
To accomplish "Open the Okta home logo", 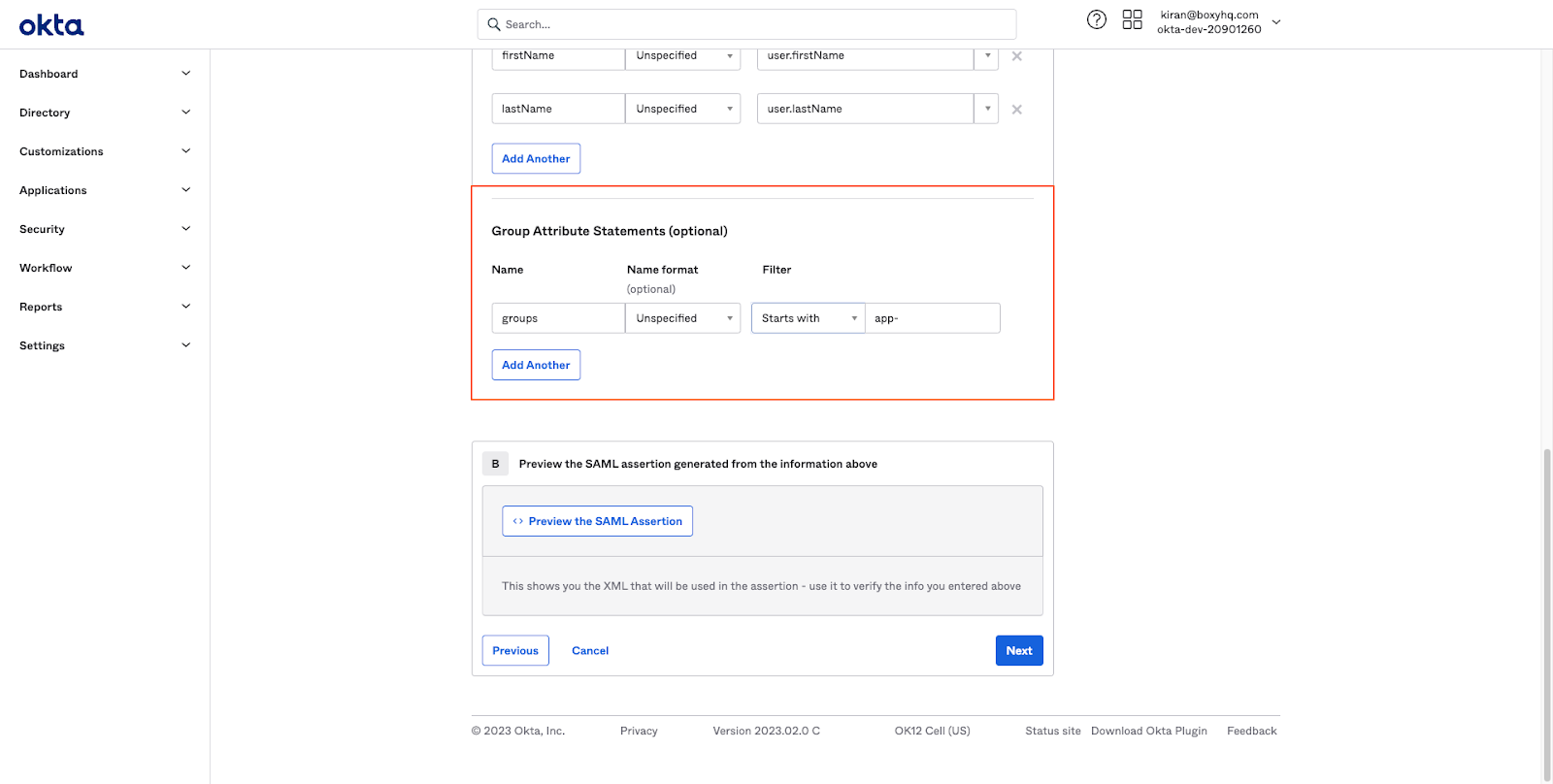I will coord(51,25).
